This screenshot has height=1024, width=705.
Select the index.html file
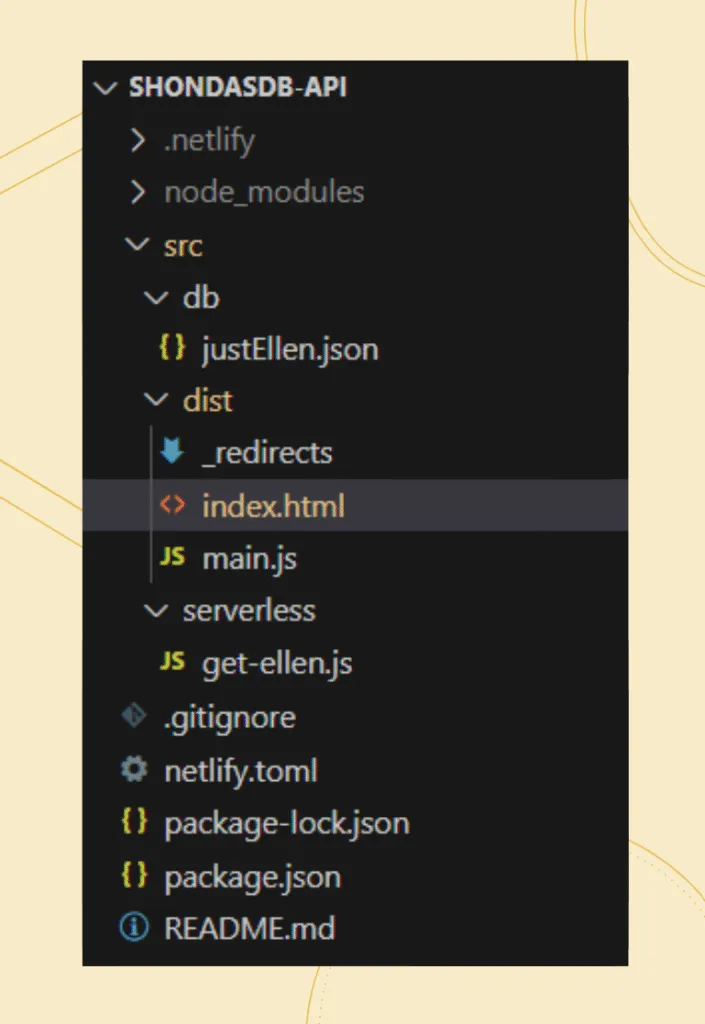(272, 505)
